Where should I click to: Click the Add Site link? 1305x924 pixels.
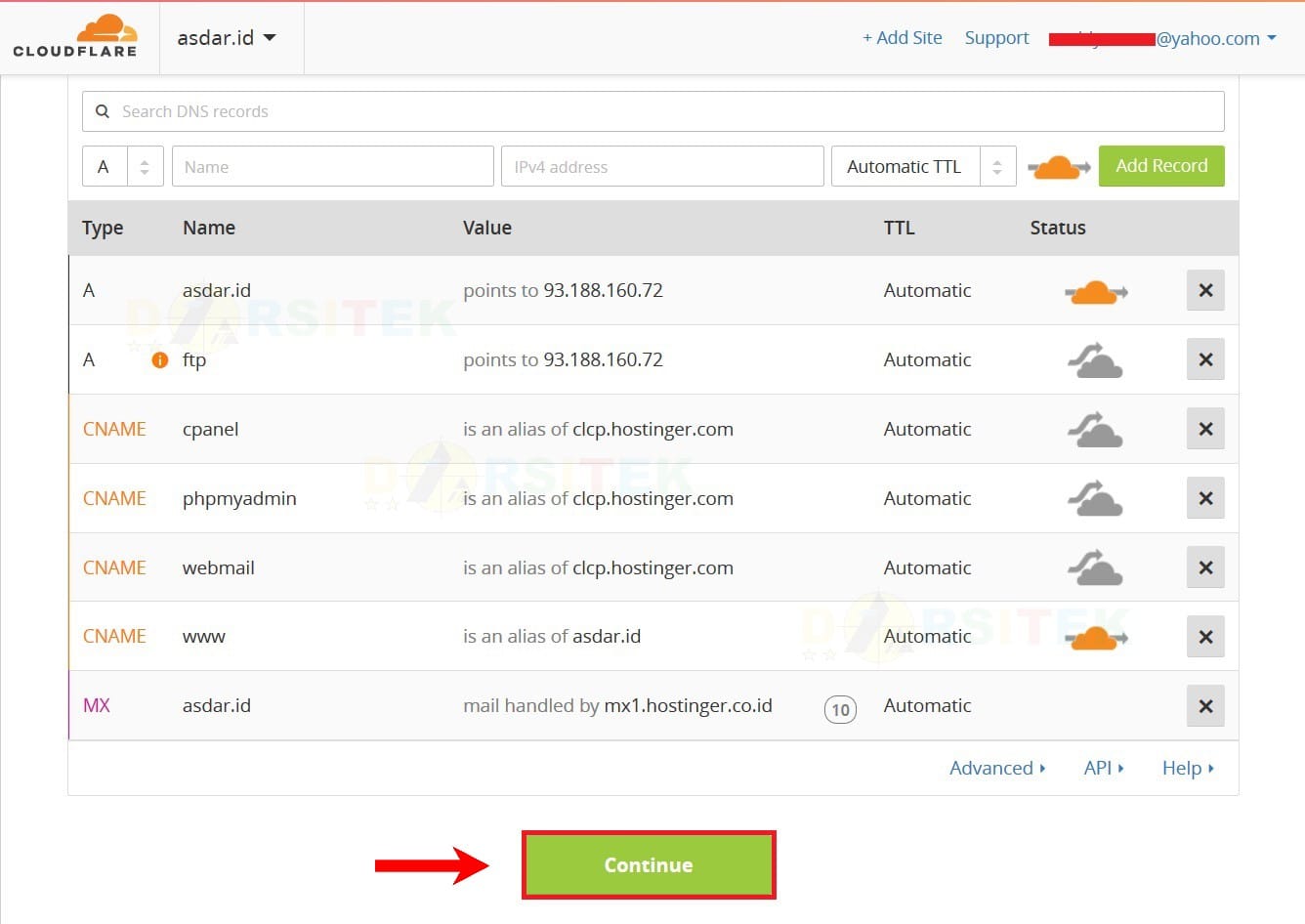click(x=902, y=38)
